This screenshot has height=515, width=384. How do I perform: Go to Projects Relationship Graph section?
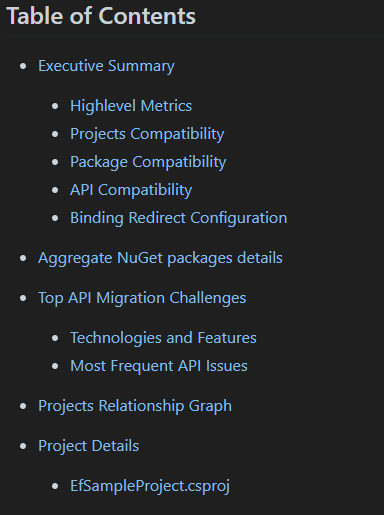pos(135,406)
